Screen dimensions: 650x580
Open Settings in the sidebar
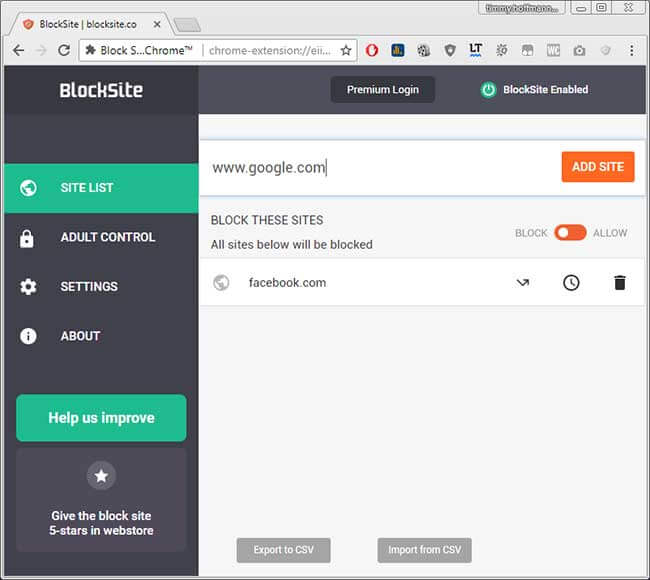(101, 287)
